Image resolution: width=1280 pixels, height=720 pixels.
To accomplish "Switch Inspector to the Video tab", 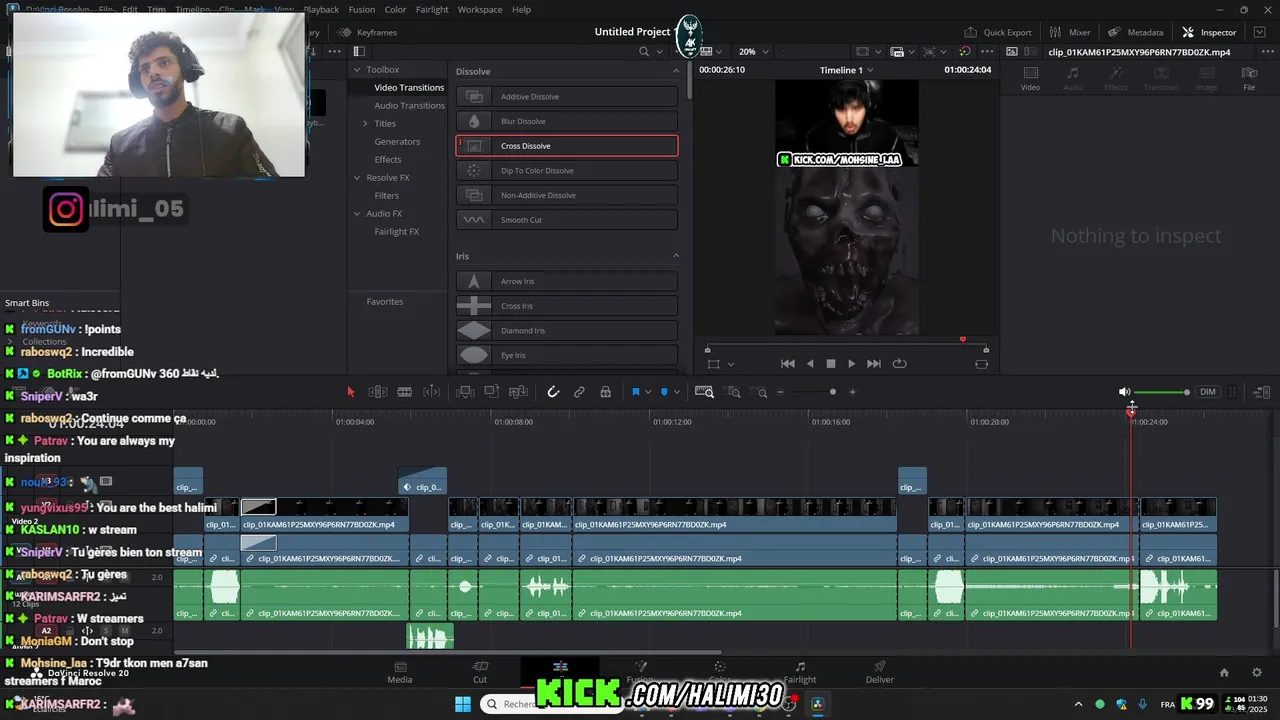I will pos(1030,78).
